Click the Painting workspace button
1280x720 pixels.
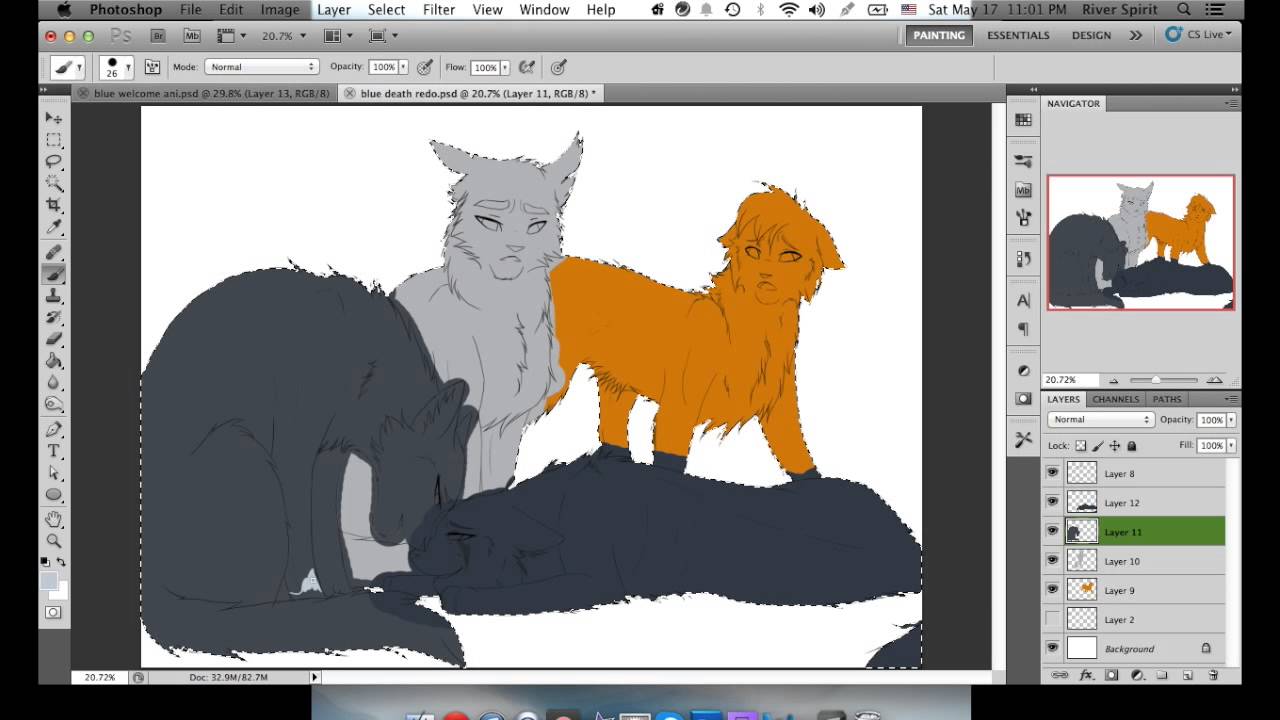pos(939,35)
